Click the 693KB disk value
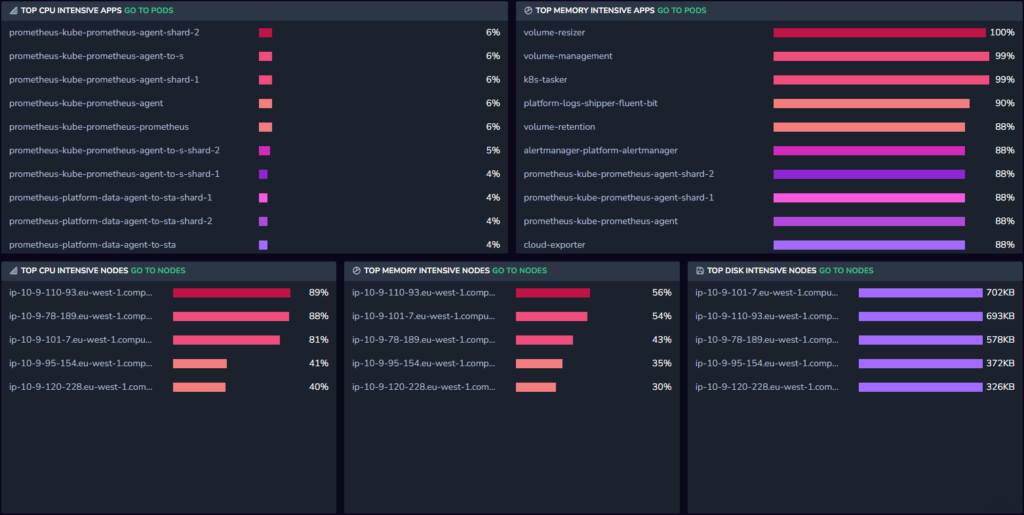This screenshot has width=1024, height=515. click(1000, 316)
